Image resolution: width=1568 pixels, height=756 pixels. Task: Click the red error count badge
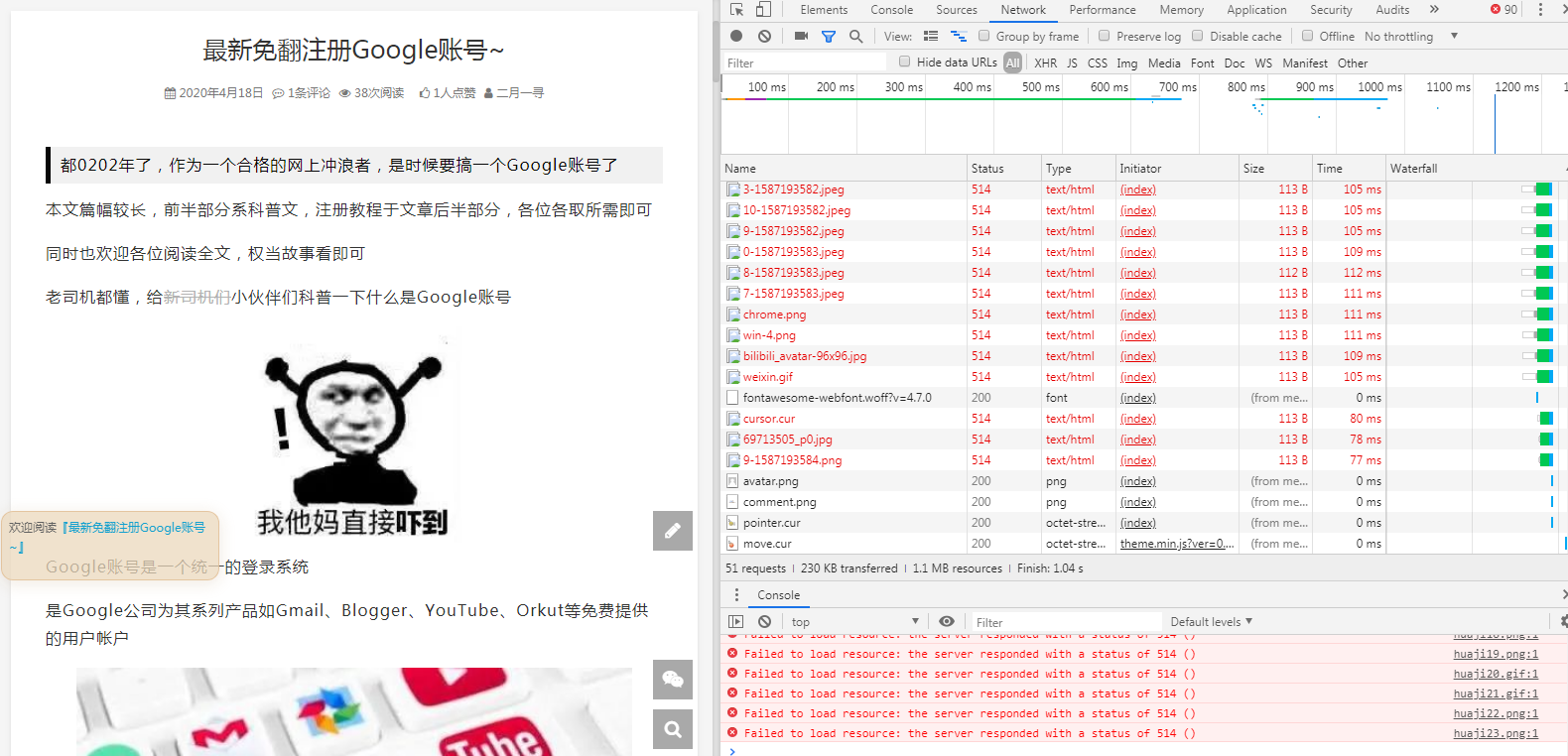click(x=1503, y=10)
